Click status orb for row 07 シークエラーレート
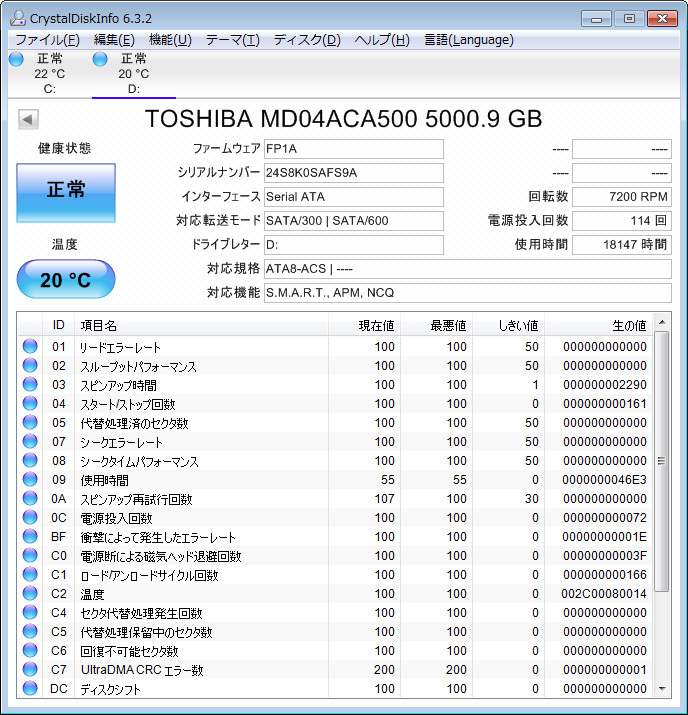Viewport: 688px width, 715px height. pyautogui.click(x=30, y=441)
